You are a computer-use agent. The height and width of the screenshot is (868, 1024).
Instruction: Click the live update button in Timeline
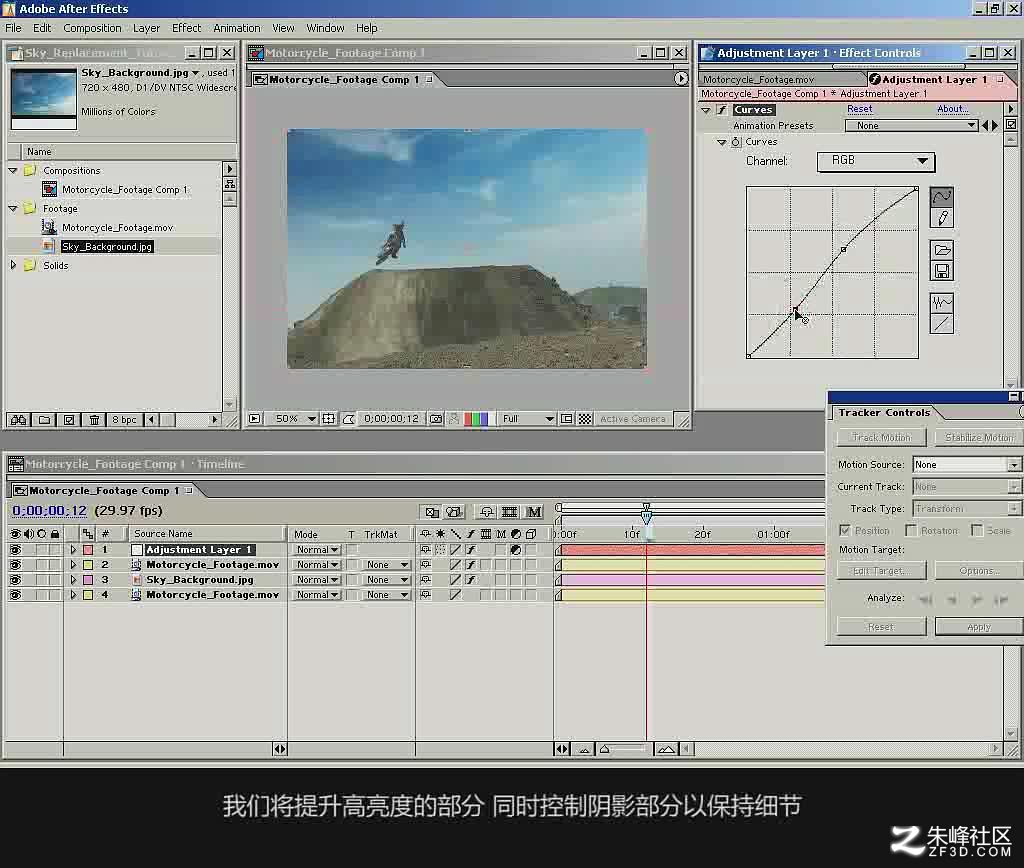[431, 511]
